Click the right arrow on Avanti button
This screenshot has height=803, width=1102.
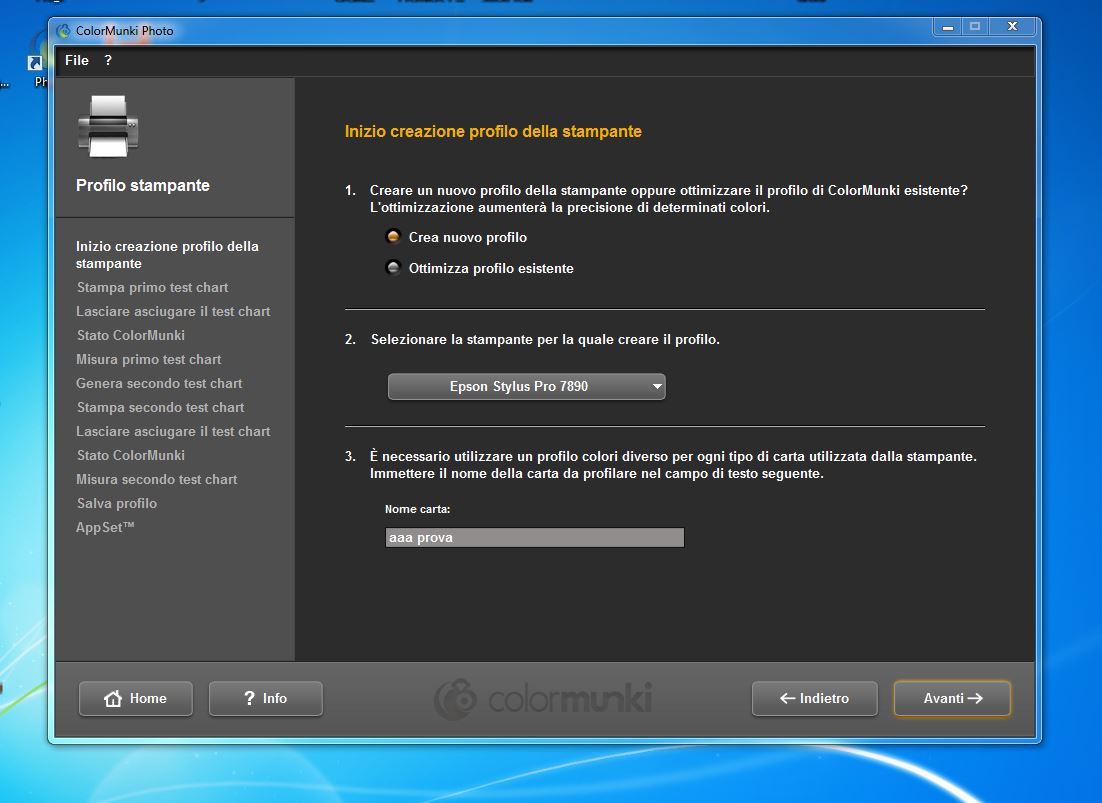click(975, 698)
